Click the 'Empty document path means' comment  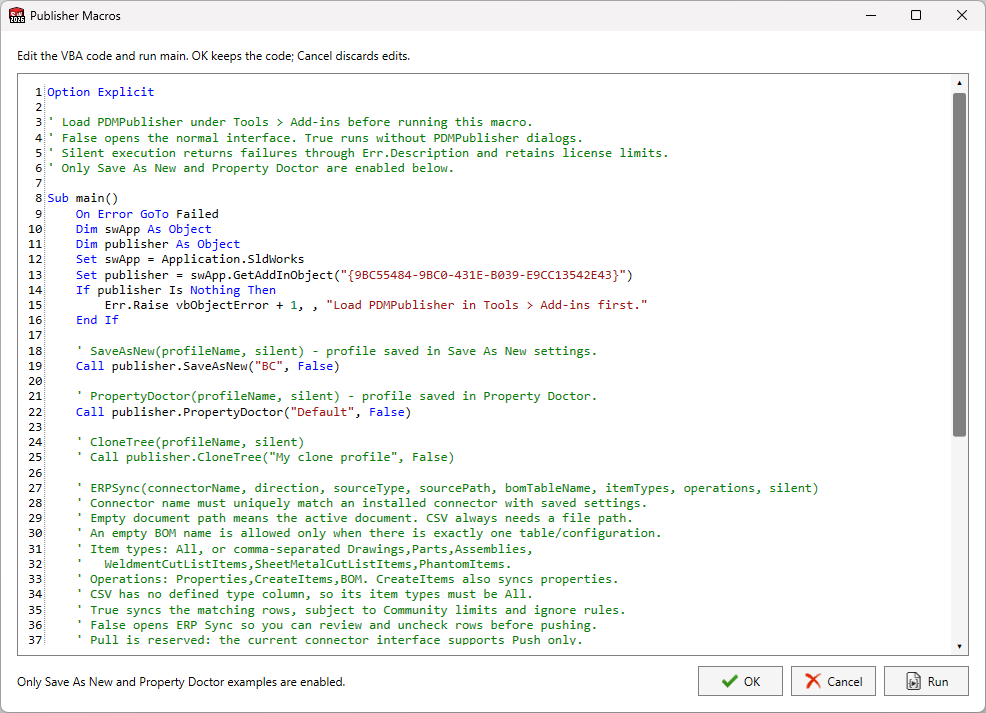pyautogui.click(x=354, y=518)
